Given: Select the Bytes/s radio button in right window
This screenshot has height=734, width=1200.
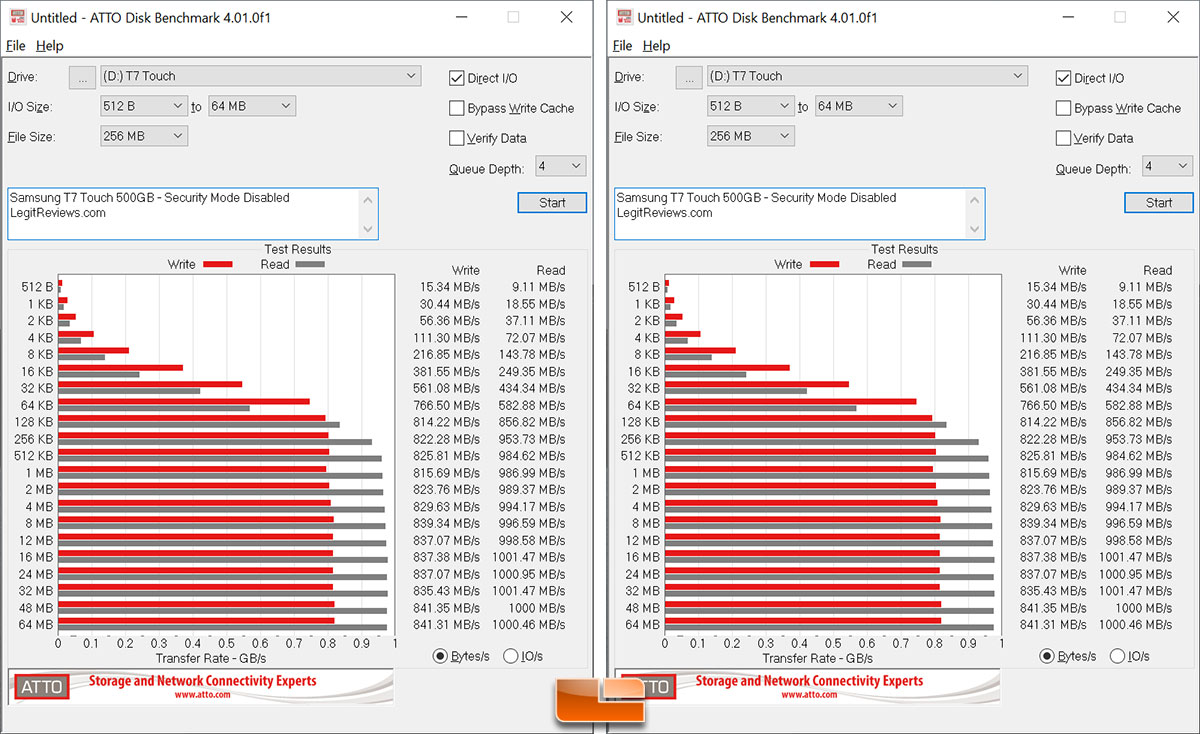Looking at the screenshot, I should click(1047, 656).
